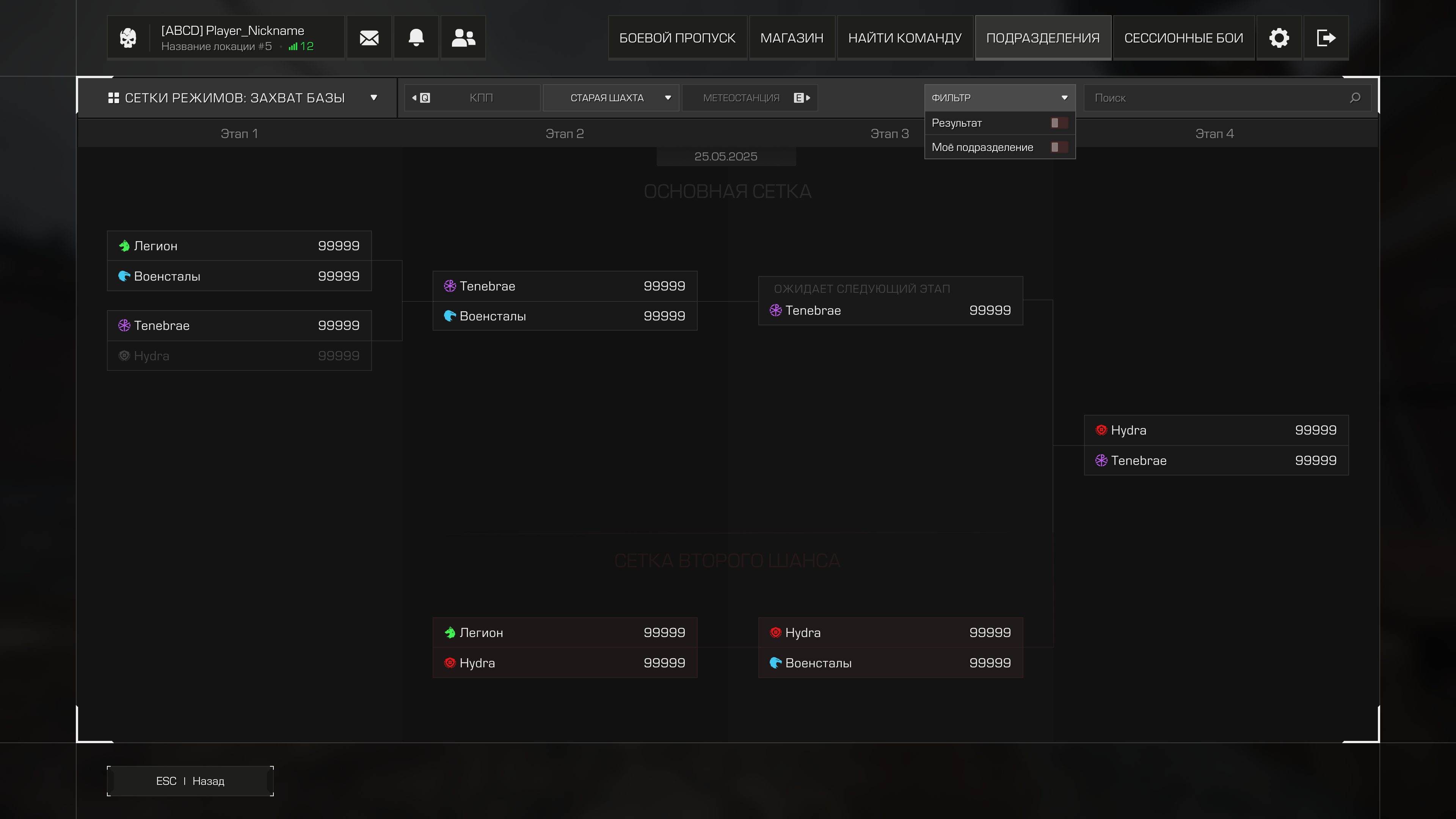Open the СЕССИОННЫЕ БОИ tab
Viewport: 1456px width, 819px height.
pyautogui.click(x=1183, y=38)
